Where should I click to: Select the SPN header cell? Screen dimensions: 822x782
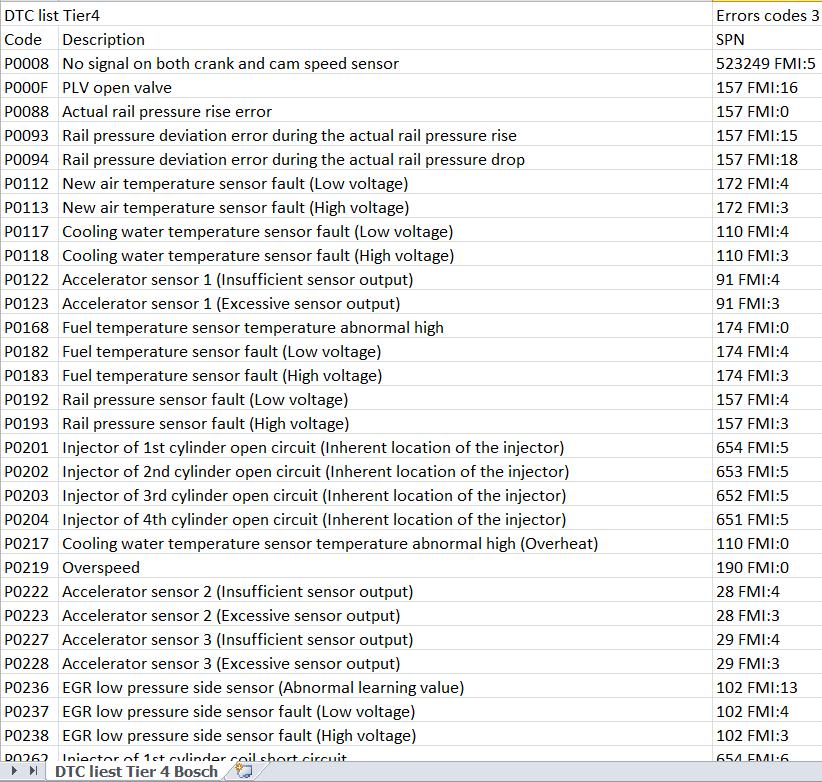click(x=767, y=39)
